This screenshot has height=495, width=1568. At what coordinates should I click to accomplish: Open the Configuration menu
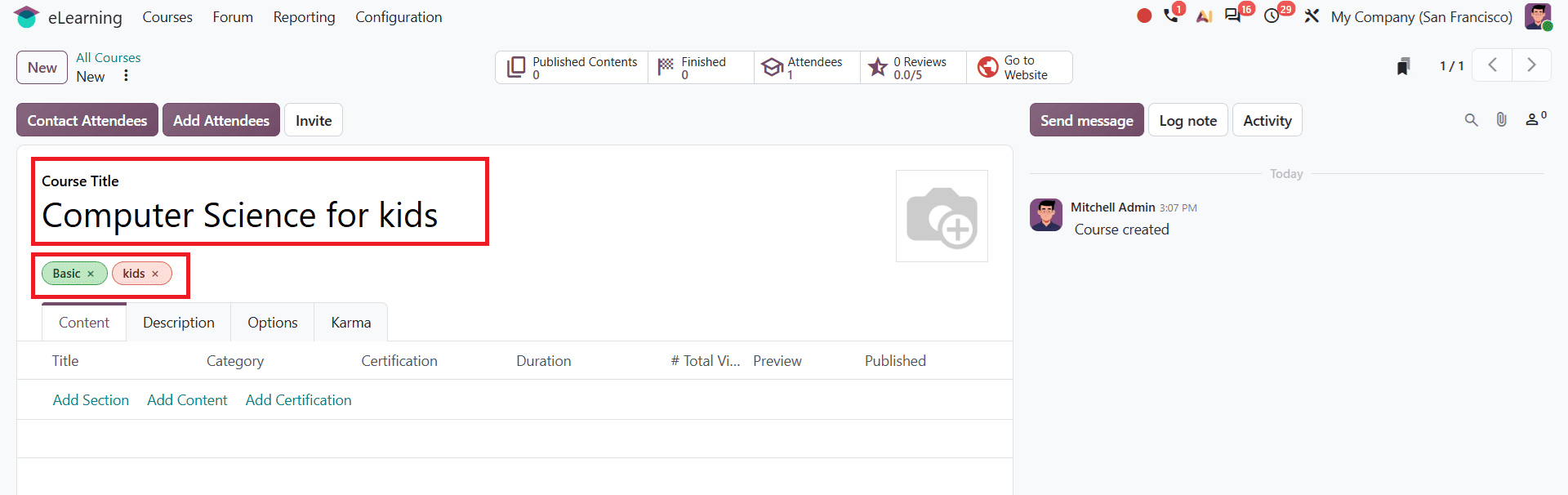[399, 17]
